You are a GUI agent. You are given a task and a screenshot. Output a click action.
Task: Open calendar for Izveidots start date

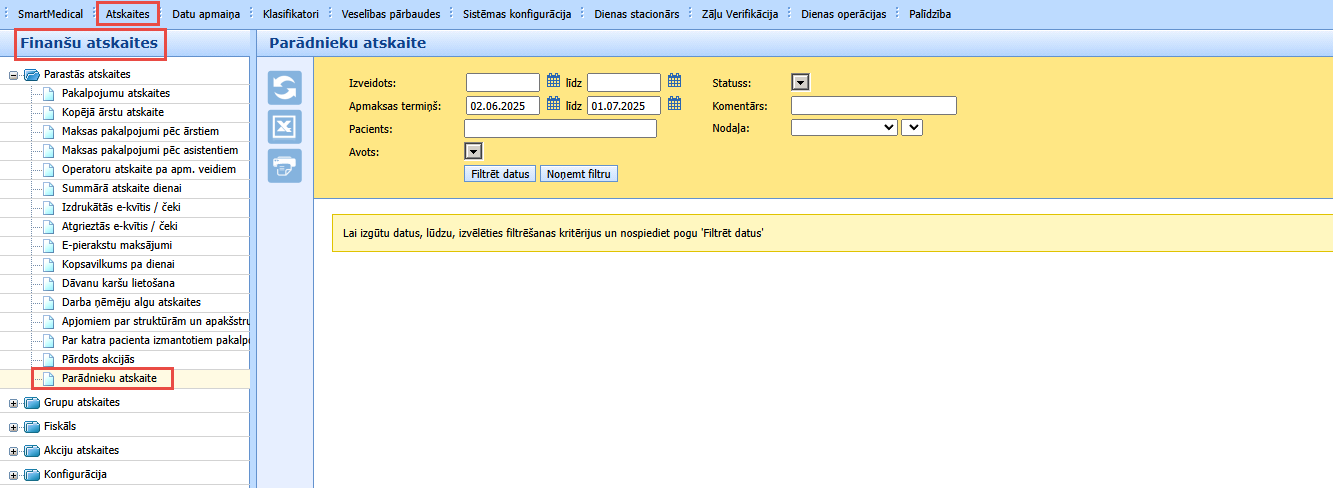(x=554, y=81)
